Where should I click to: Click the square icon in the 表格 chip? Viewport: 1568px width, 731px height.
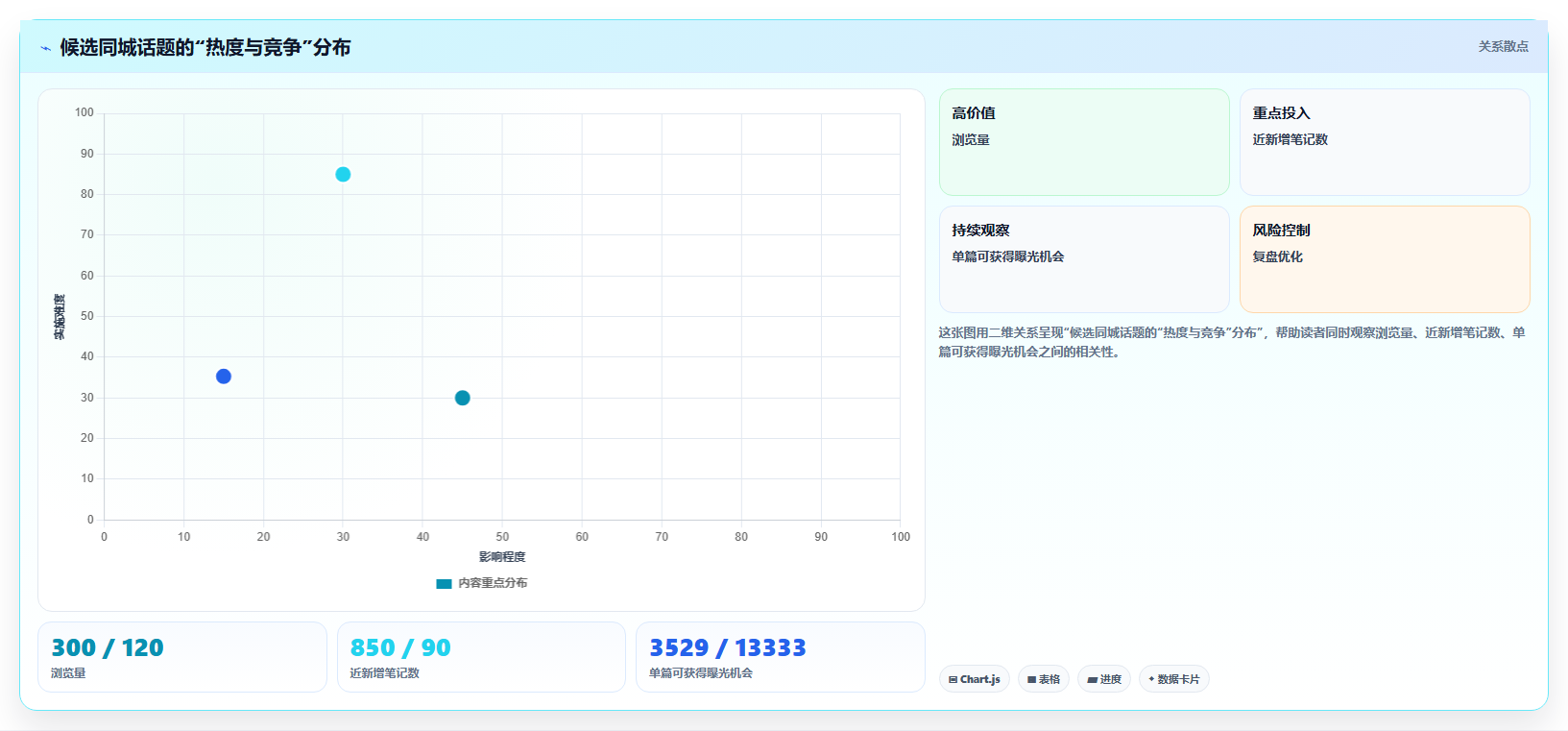click(x=1031, y=679)
